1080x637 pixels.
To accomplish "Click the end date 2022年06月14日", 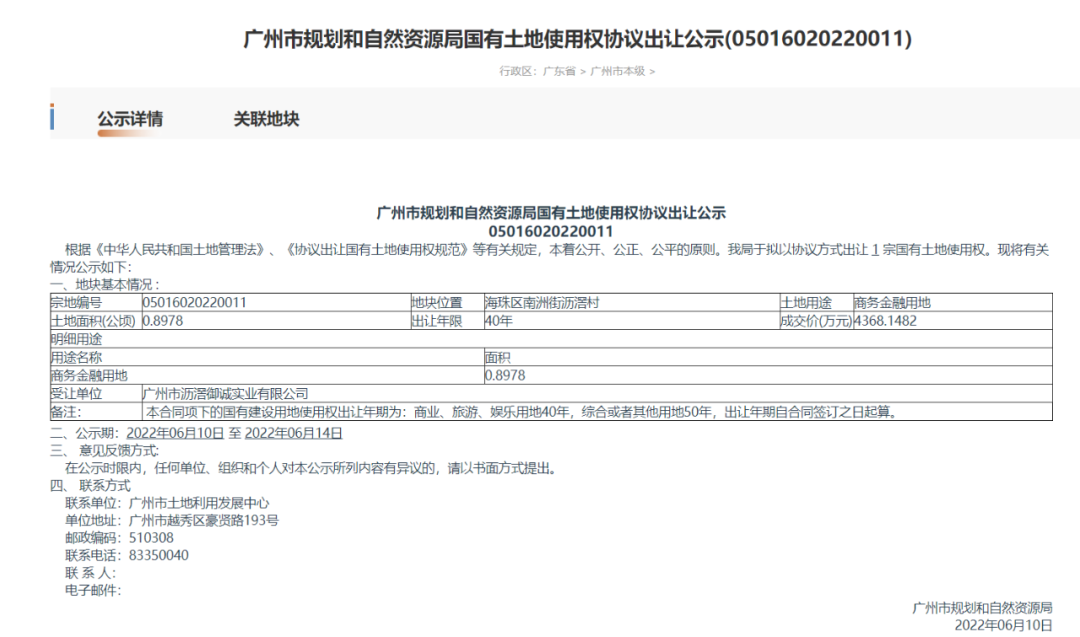I will point(293,433).
